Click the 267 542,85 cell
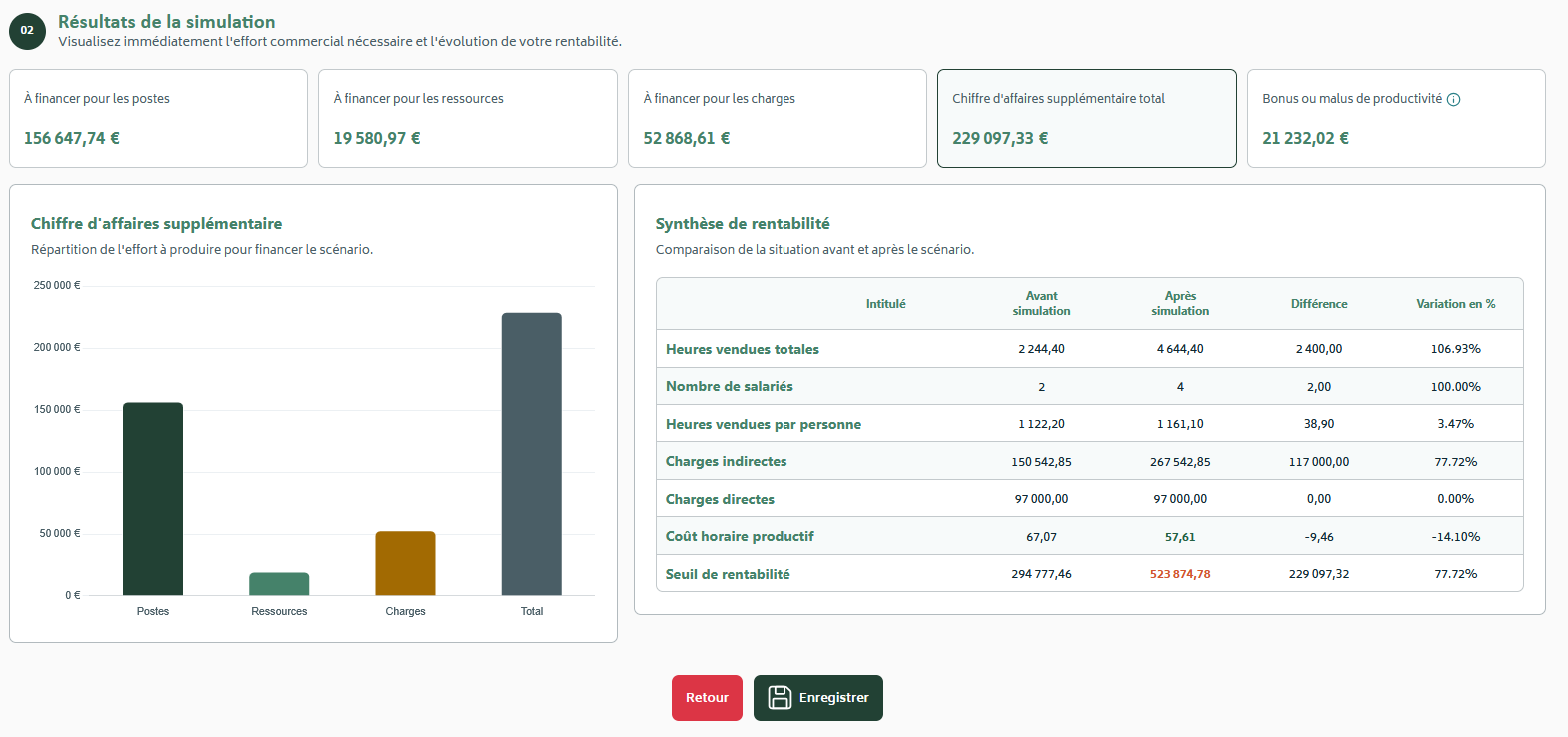The width and height of the screenshot is (1568, 737). tap(1180, 462)
